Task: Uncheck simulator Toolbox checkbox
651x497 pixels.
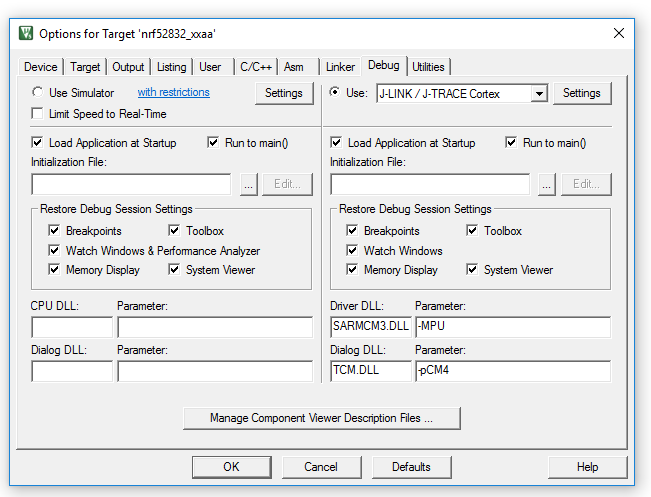Action: coord(174,230)
